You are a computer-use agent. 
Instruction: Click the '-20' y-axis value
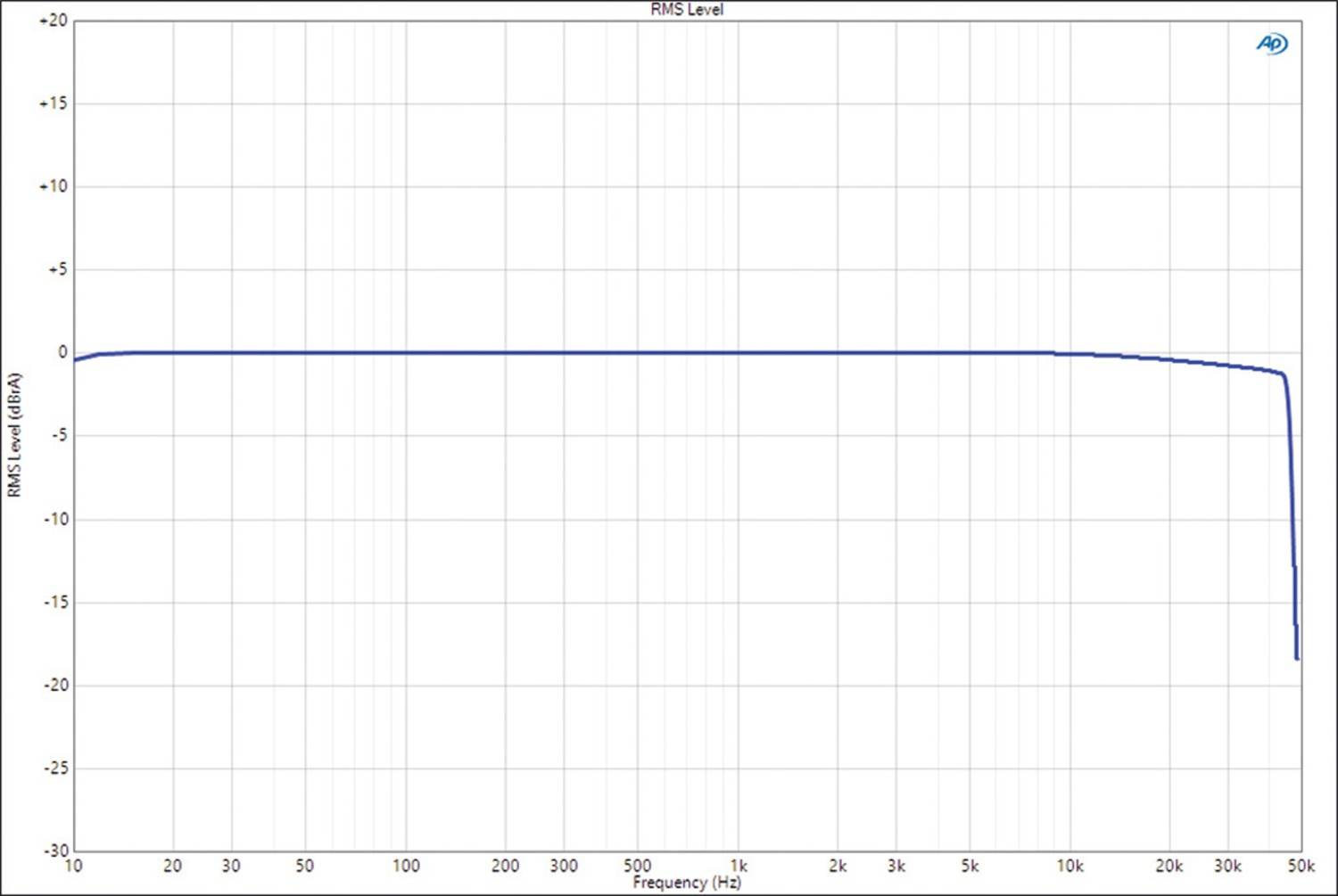click(55, 685)
